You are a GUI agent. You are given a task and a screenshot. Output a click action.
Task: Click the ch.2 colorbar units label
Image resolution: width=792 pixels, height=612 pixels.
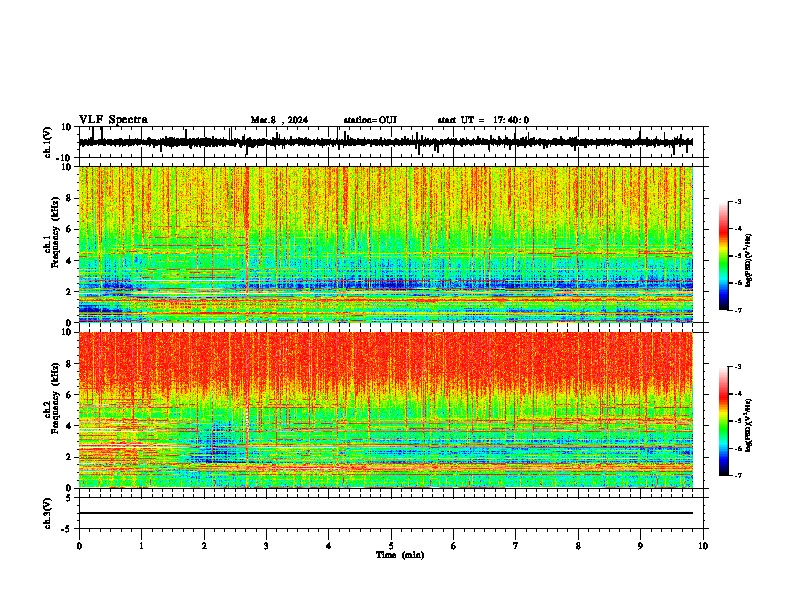749,425
